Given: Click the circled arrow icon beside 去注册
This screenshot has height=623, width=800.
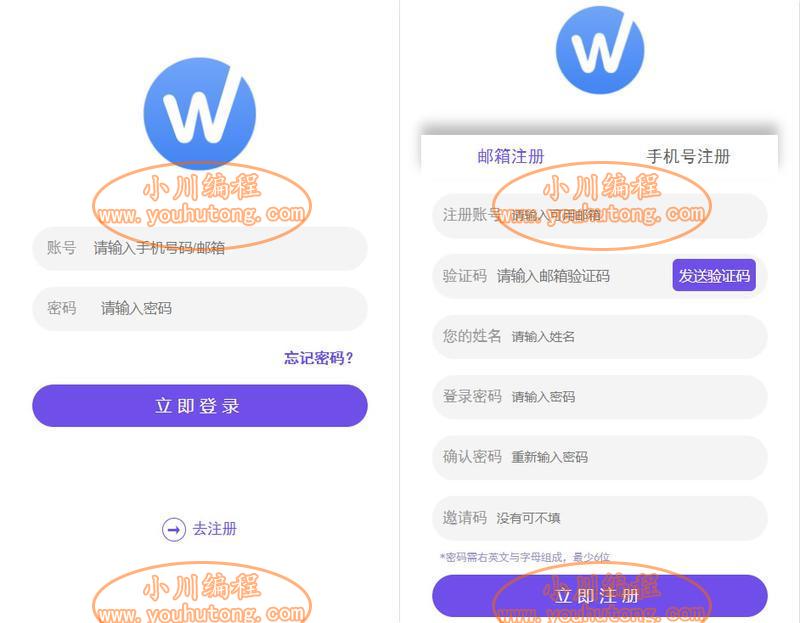Looking at the screenshot, I should tap(173, 530).
